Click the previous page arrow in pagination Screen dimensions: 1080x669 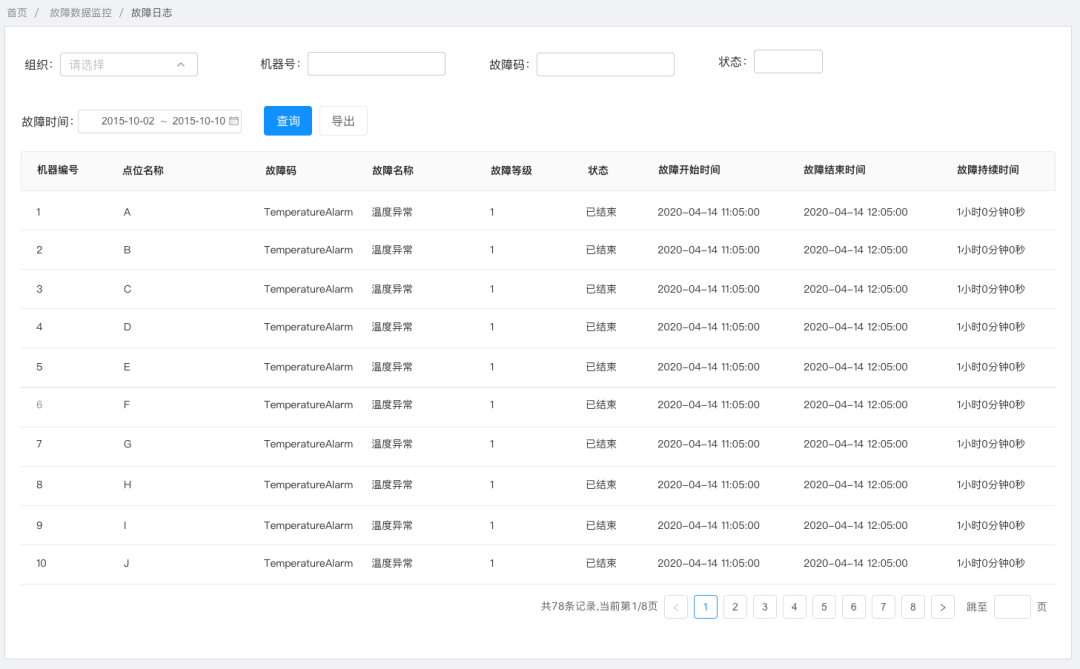676,606
